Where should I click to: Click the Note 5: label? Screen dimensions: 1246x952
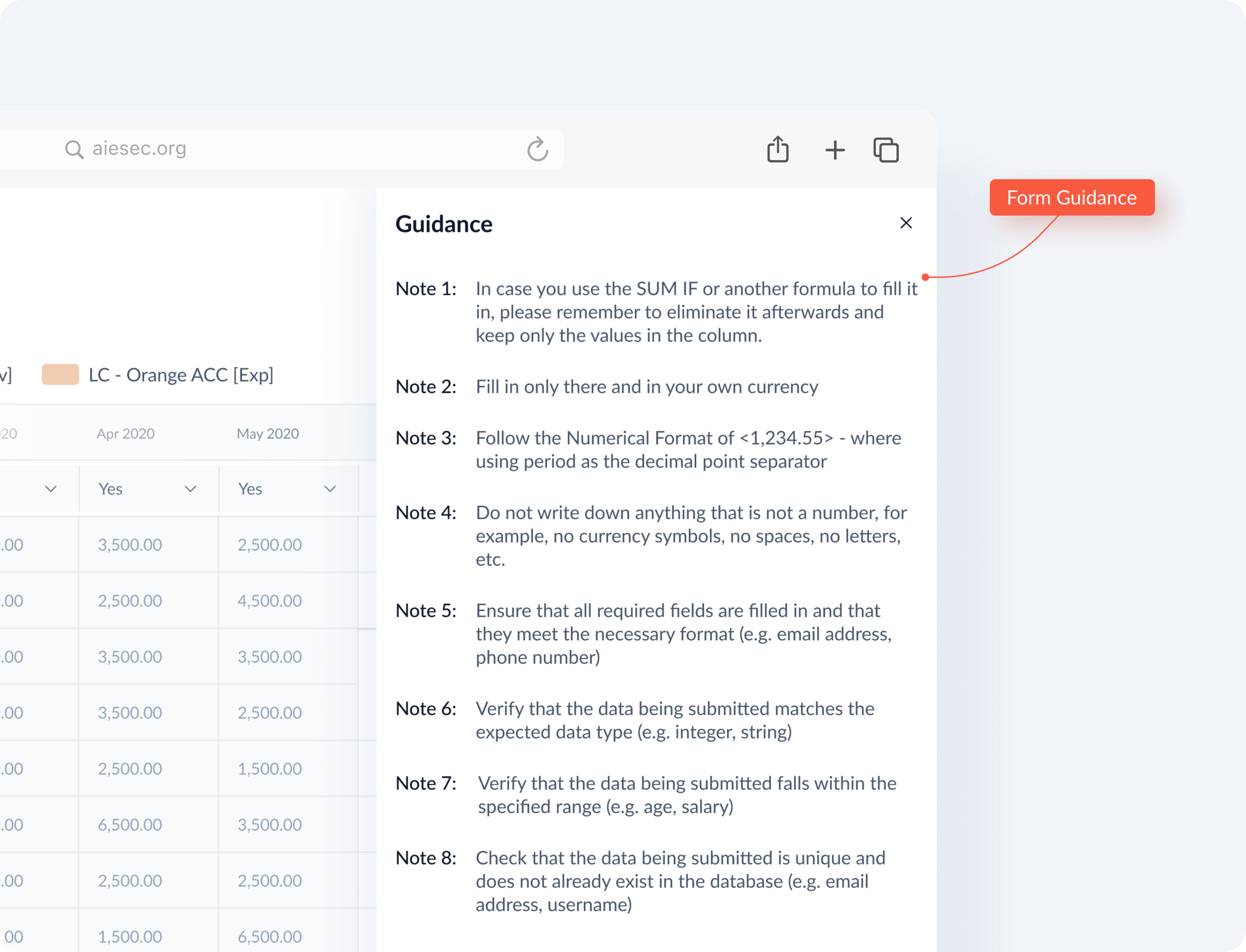click(426, 610)
